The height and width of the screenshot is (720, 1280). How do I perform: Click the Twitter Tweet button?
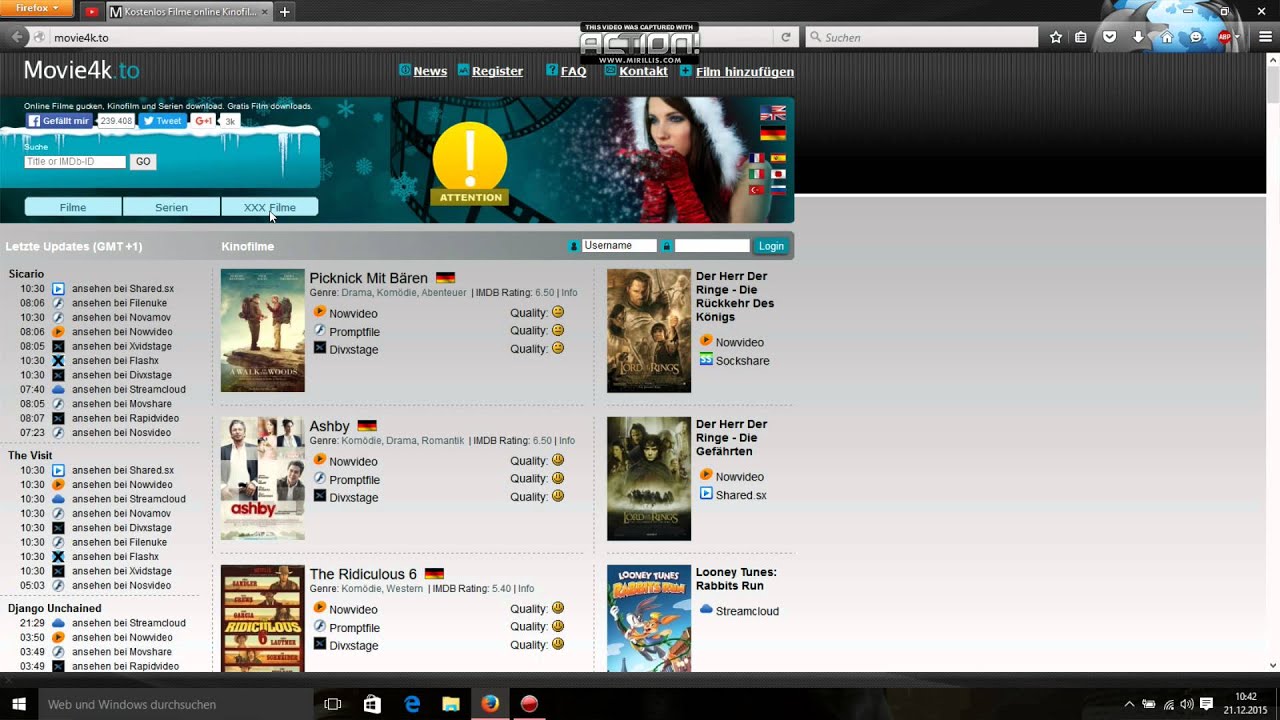point(162,121)
